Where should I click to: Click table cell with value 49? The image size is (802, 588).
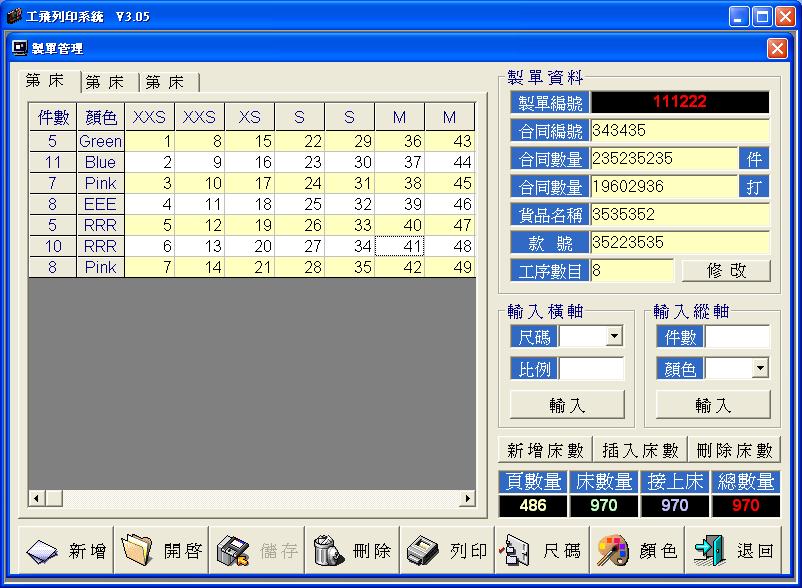pos(450,267)
